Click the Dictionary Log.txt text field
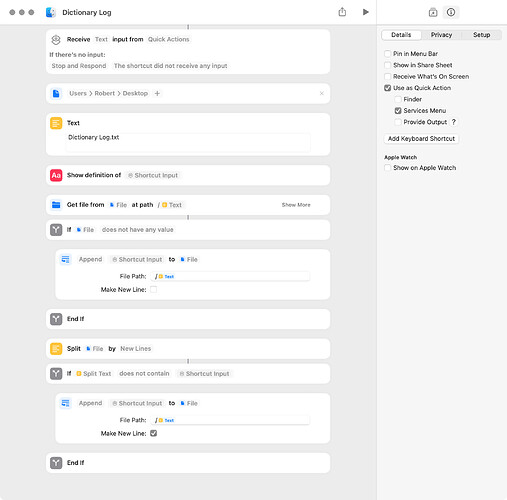This screenshot has height=500, width=507. pyautogui.click(x=188, y=142)
